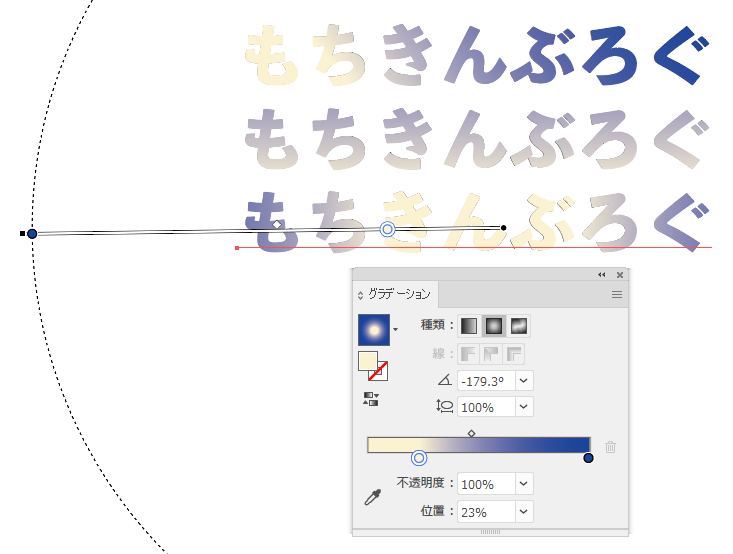Open gradient preset list arrow beside thumbnail
The width and height of the screenshot is (733, 554).
tap(395, 330)
